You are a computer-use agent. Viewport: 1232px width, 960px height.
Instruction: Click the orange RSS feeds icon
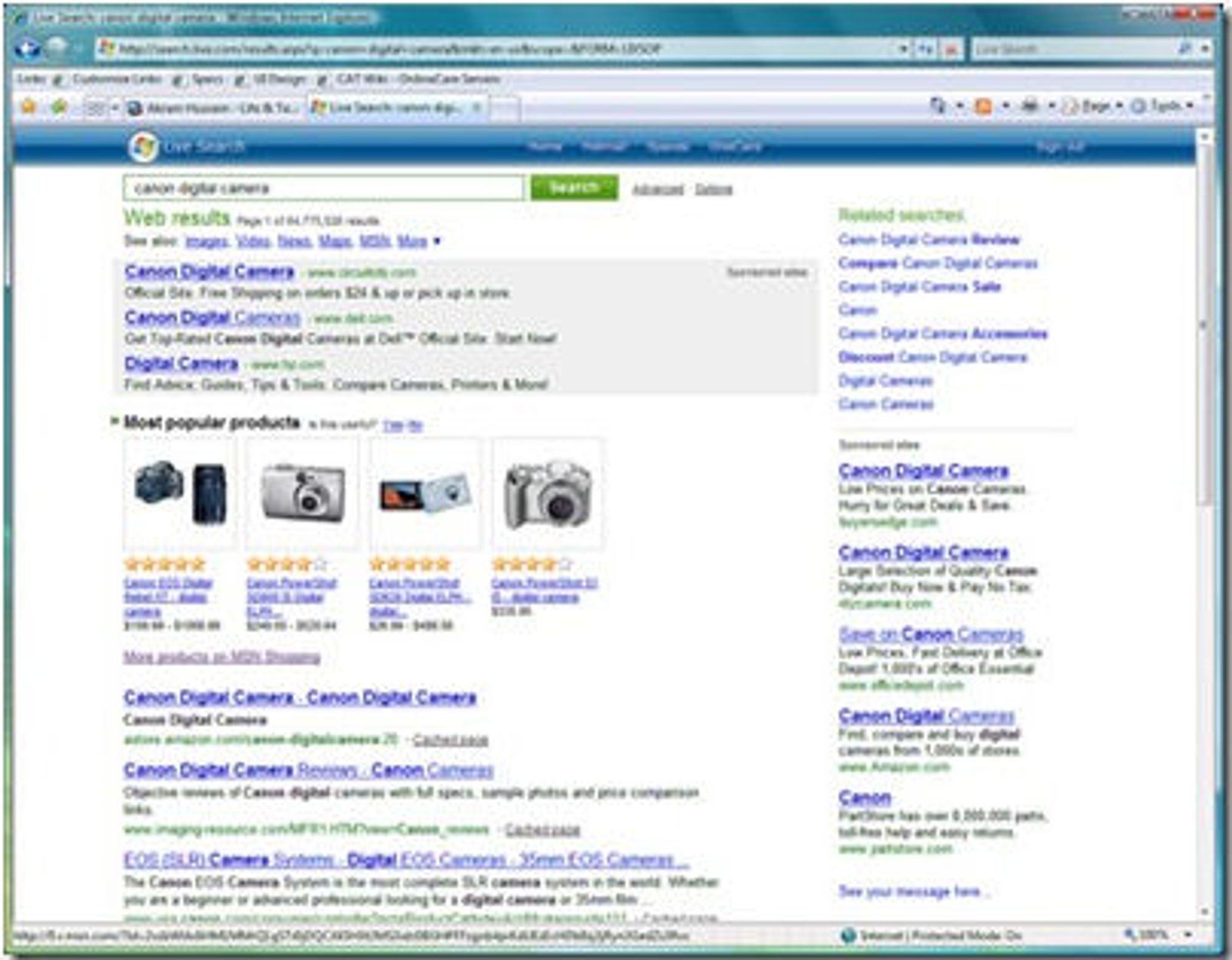pos(984,107)
